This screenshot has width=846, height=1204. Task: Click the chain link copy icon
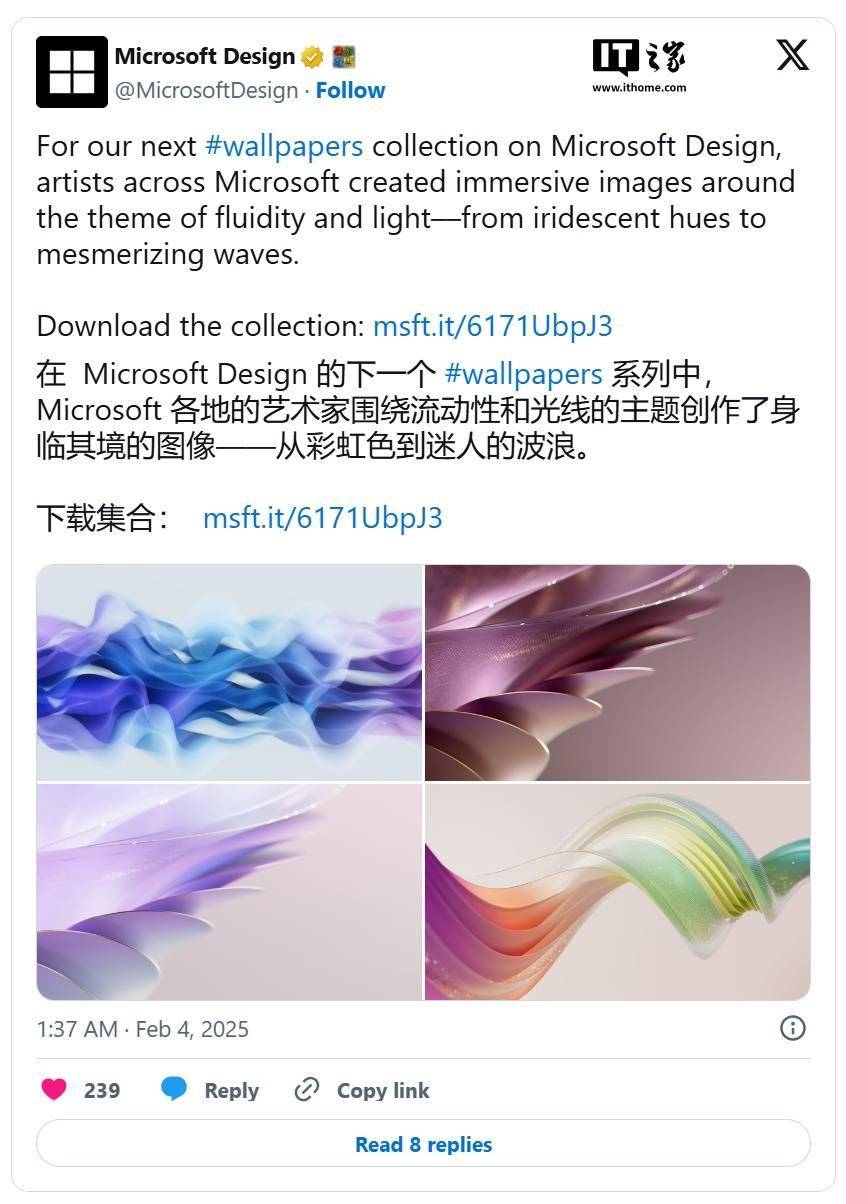(306, 1090)
